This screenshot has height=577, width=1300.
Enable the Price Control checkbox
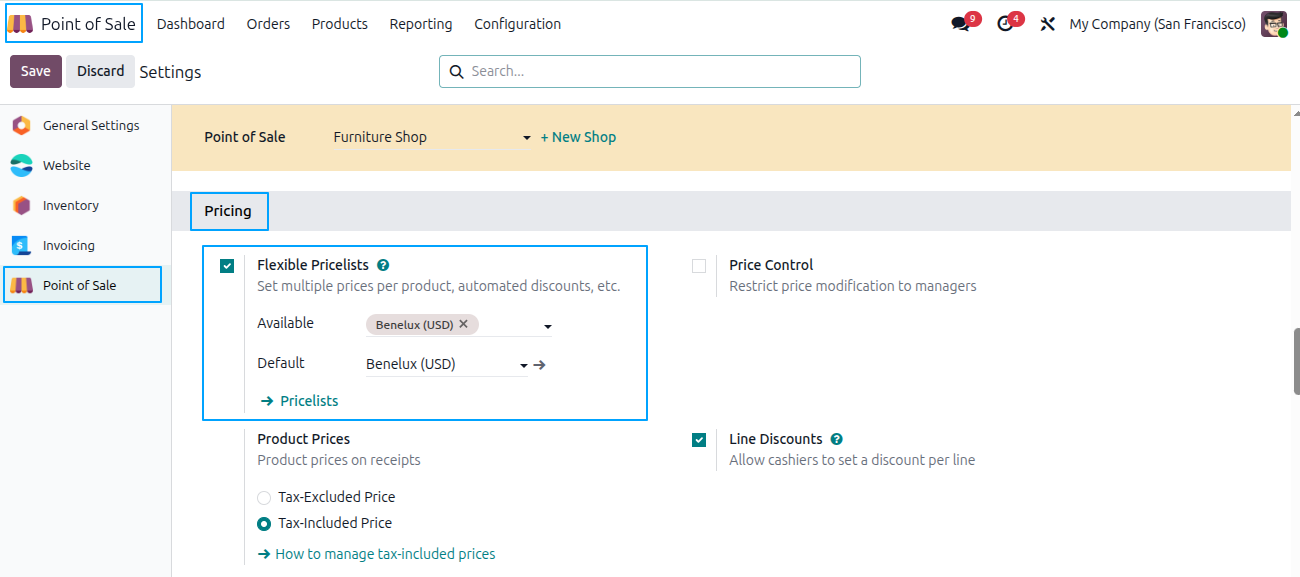pos(699,266)
